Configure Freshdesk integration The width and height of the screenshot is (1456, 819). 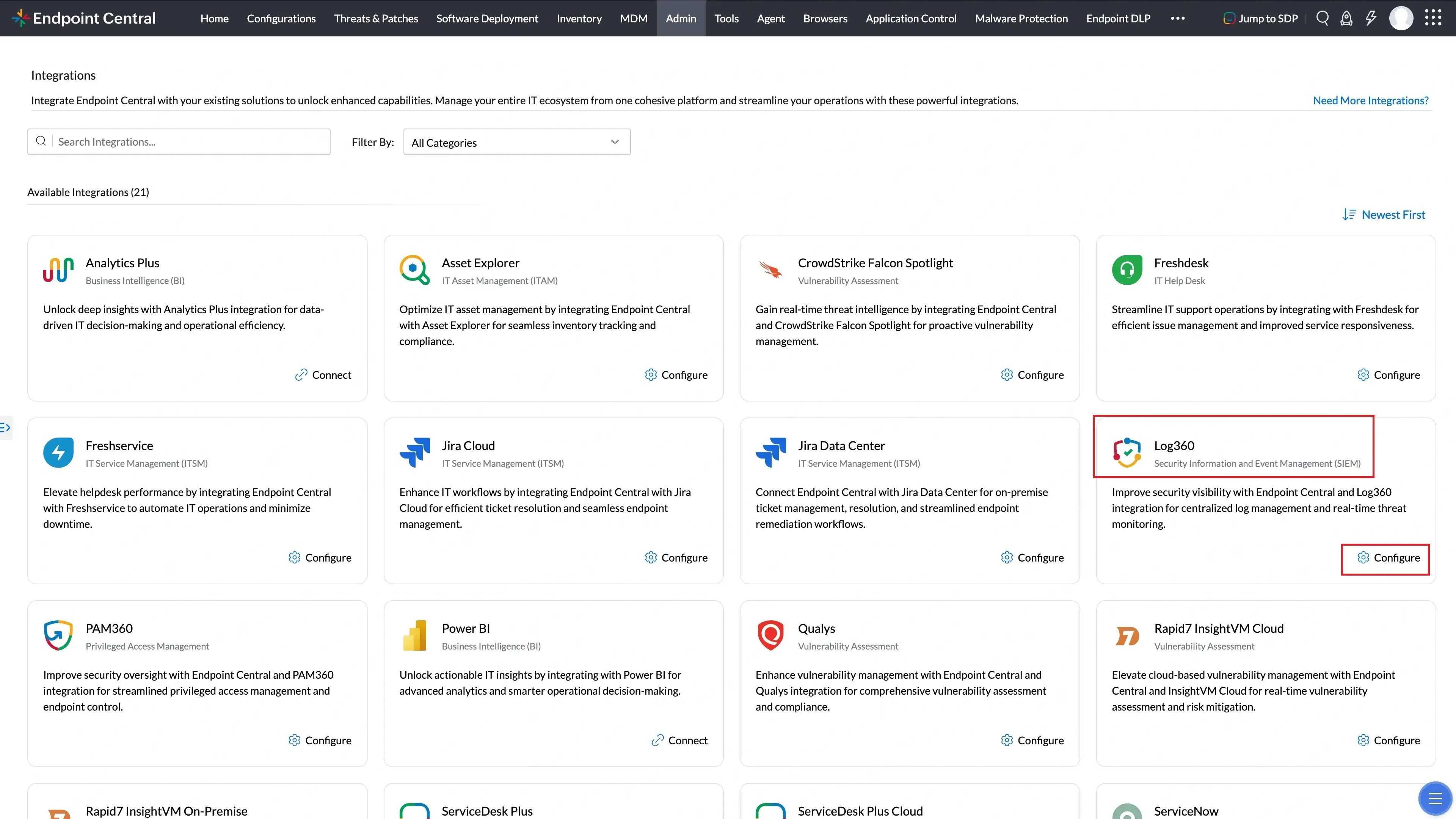pos(1388,375)
